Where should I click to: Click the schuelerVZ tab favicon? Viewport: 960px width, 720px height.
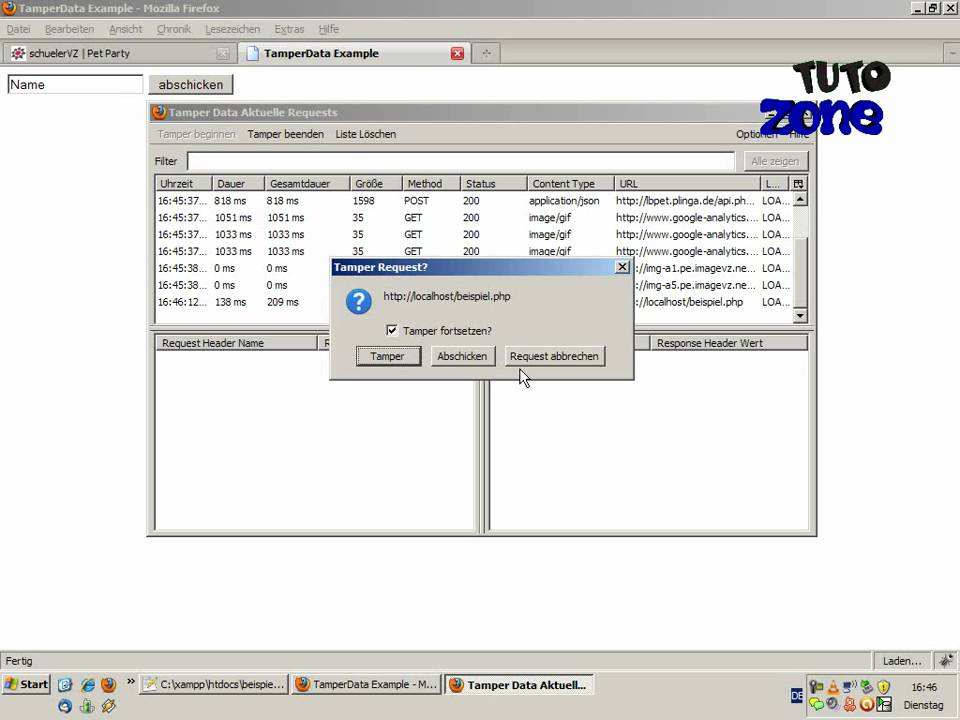(18, 53)
